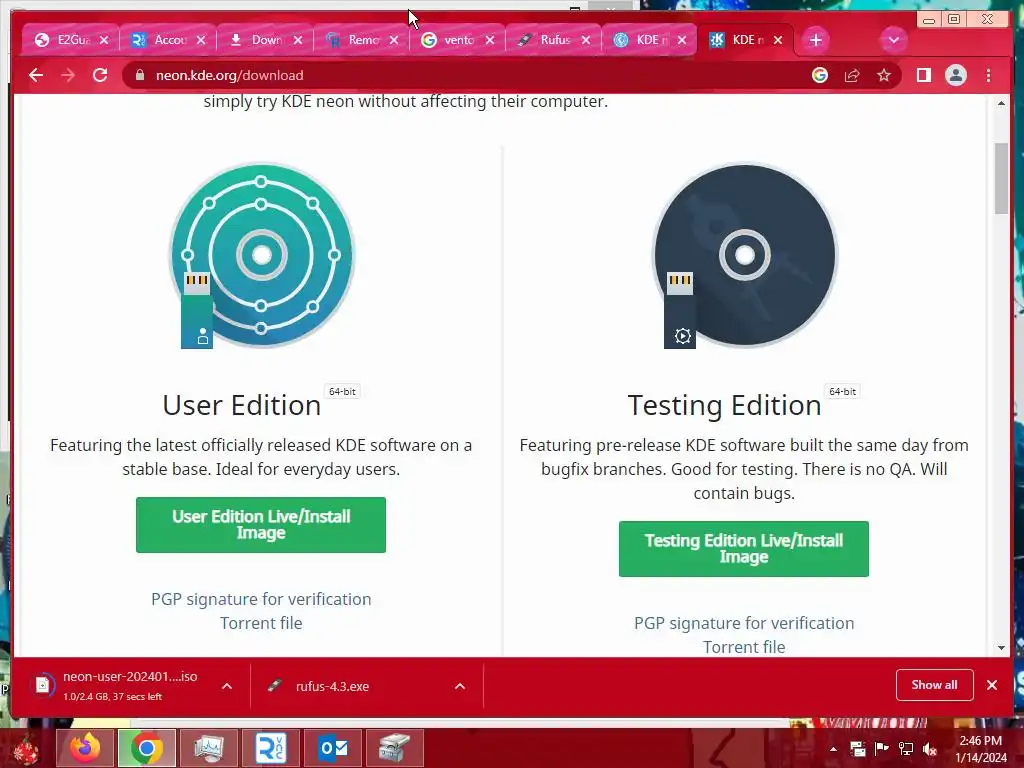This screenshot has height=768, width=1024.
Task: Open User Edition PGP signature link
Action: tap(261, 599)
